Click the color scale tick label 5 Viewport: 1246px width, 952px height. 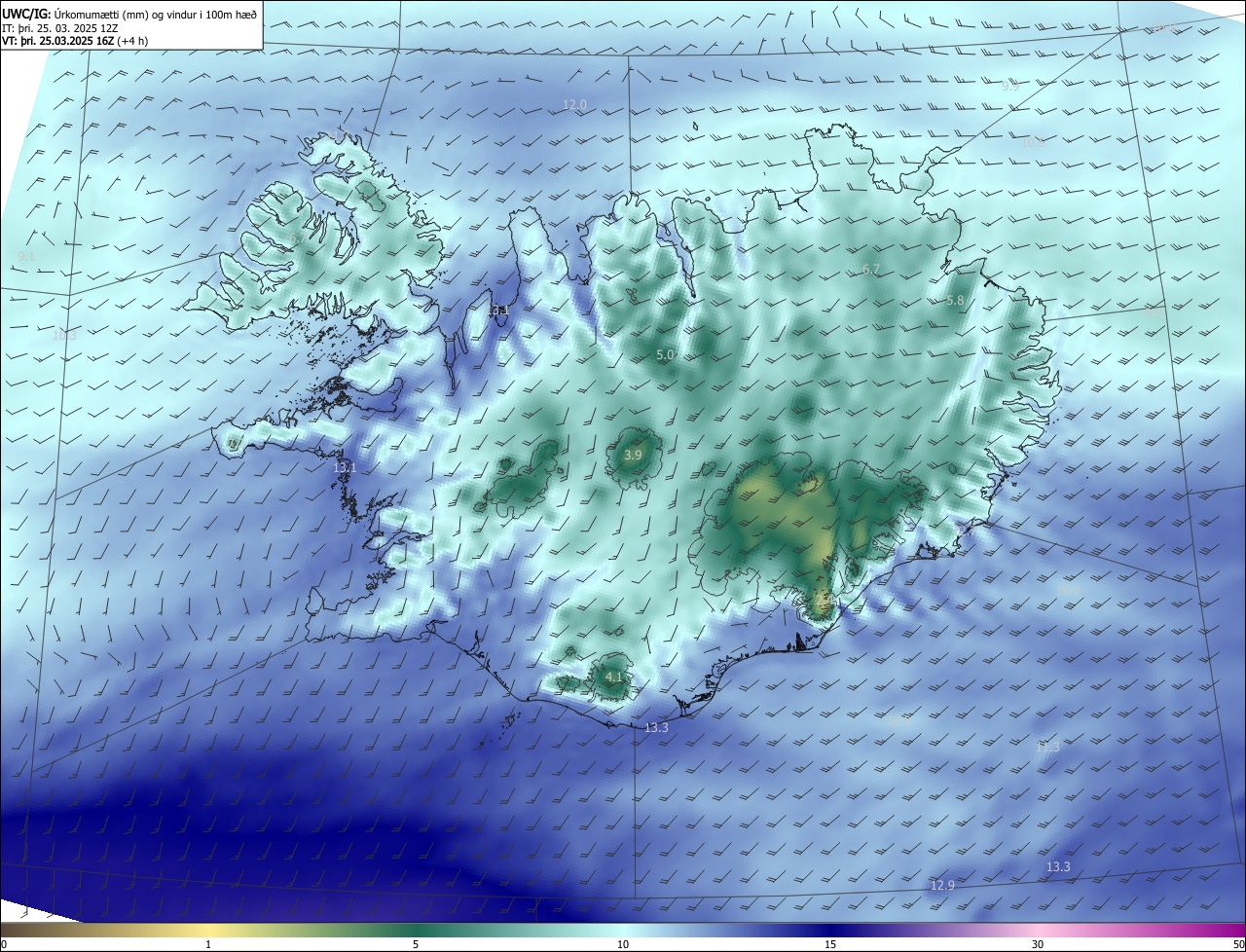click(416, 944)
